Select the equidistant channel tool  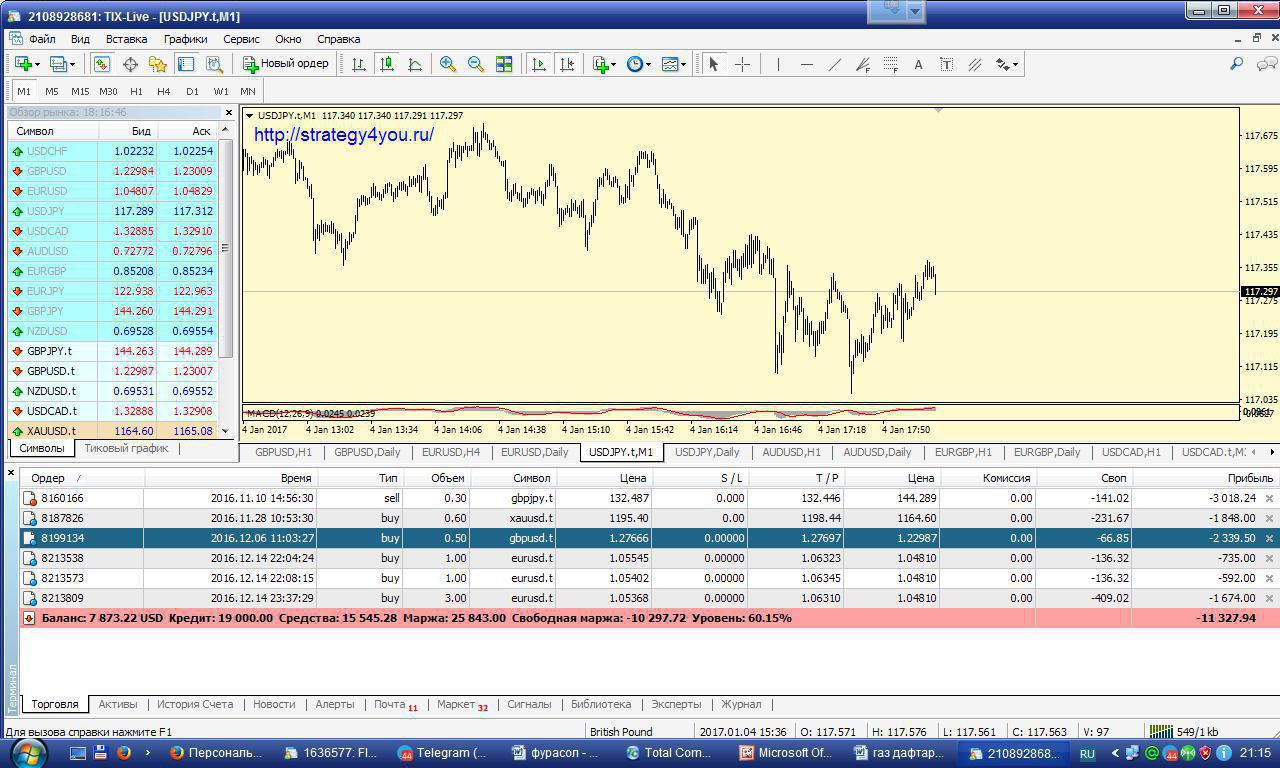pyautogui.click(x=974, y=64)
